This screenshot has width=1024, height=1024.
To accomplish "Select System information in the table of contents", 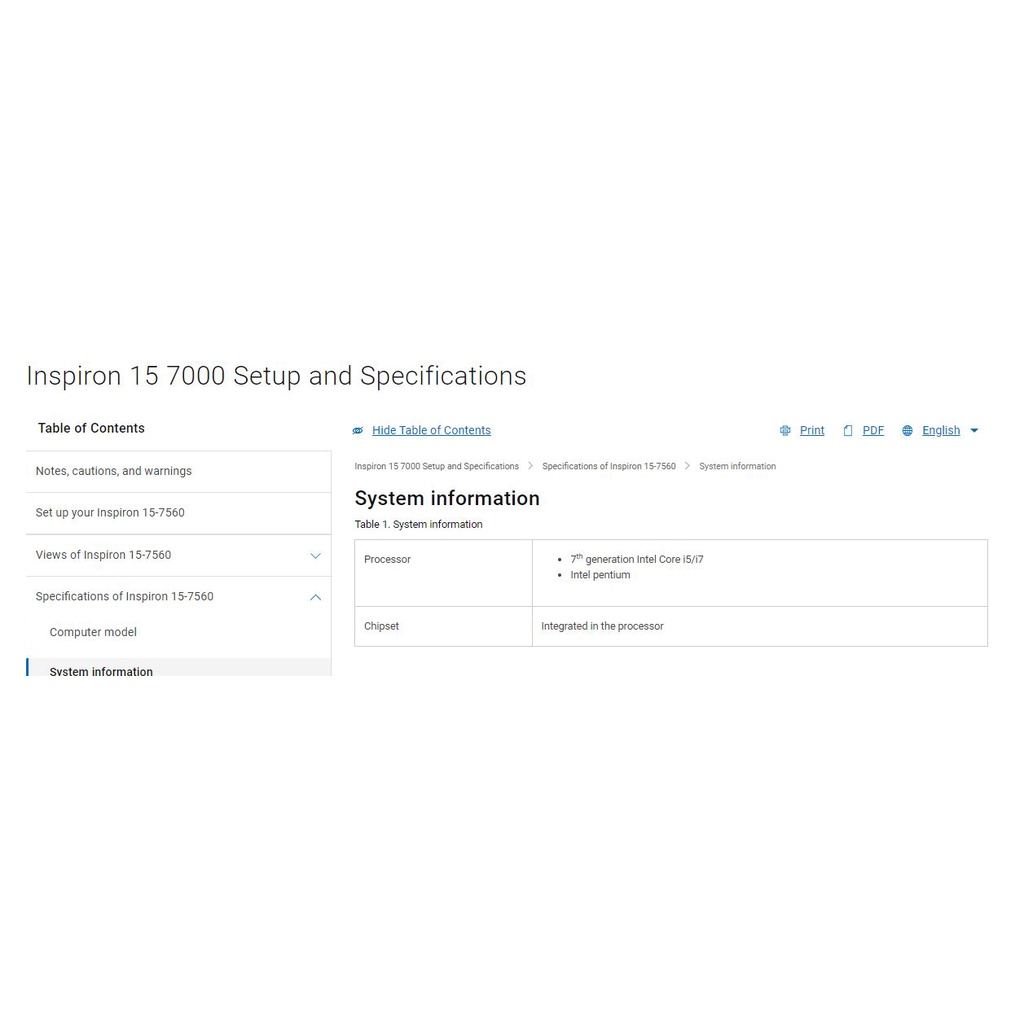I will tap(101, 670).
